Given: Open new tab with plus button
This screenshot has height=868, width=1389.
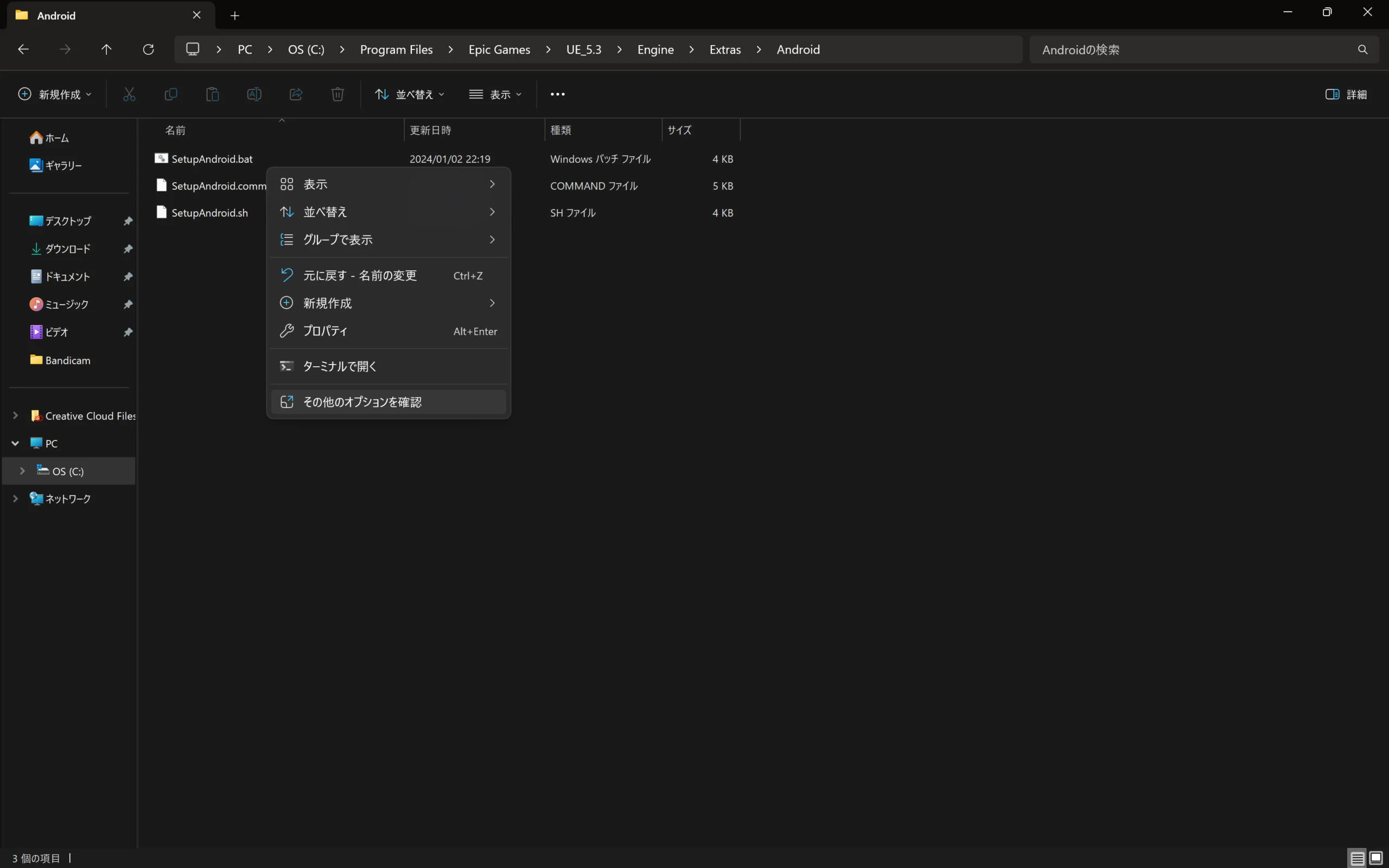Looking at the screenshot, I should tap(235, 16).
